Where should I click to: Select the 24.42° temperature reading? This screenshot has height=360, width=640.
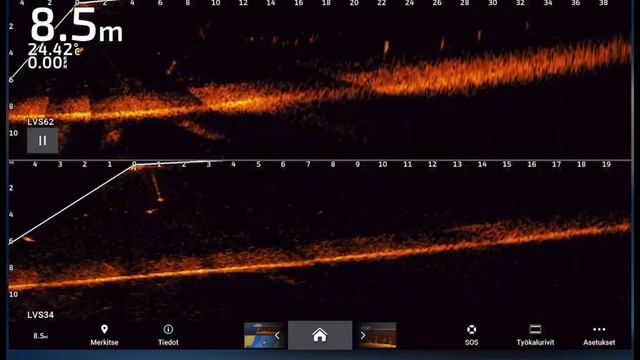coord(53,49)
